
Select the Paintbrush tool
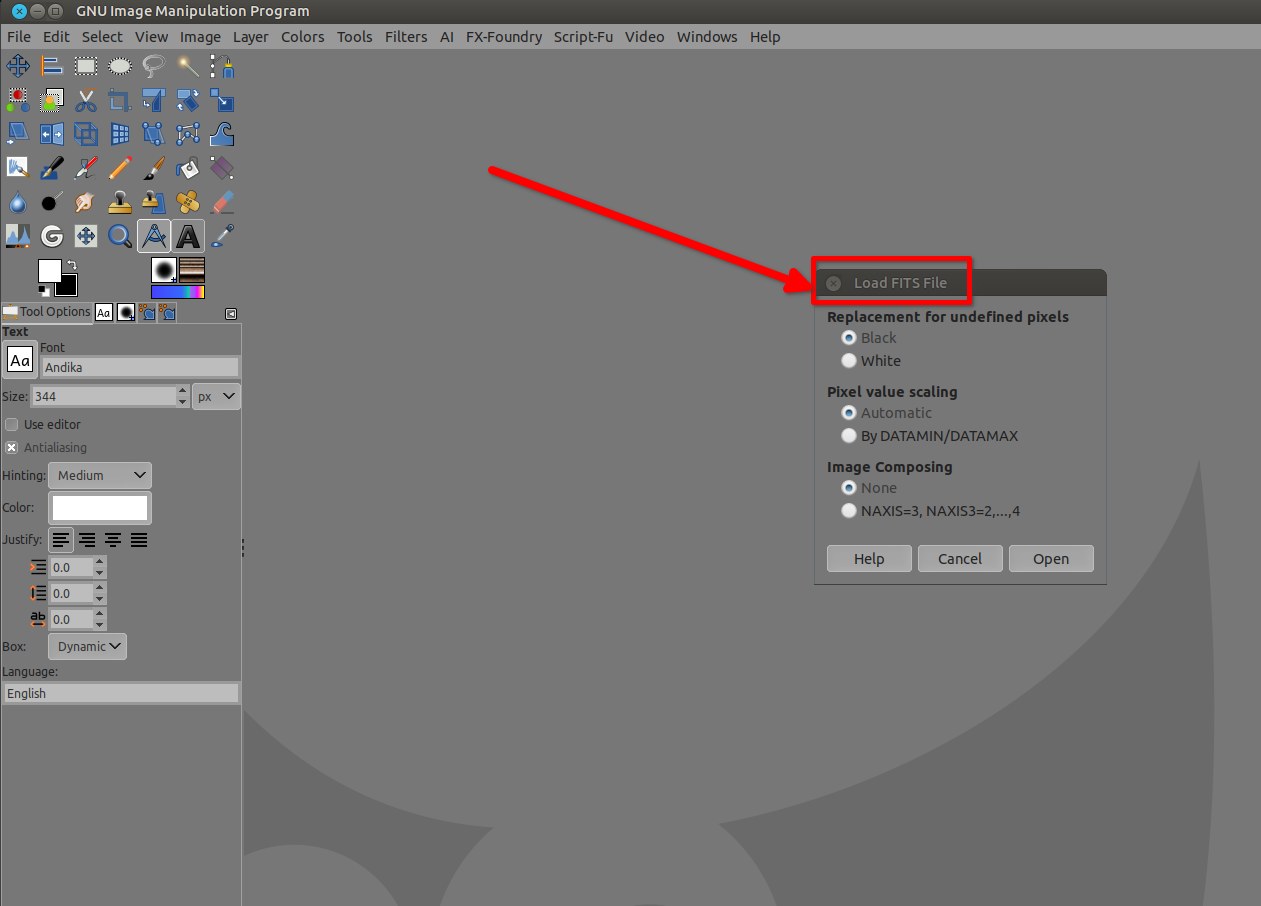coord(154,167)
